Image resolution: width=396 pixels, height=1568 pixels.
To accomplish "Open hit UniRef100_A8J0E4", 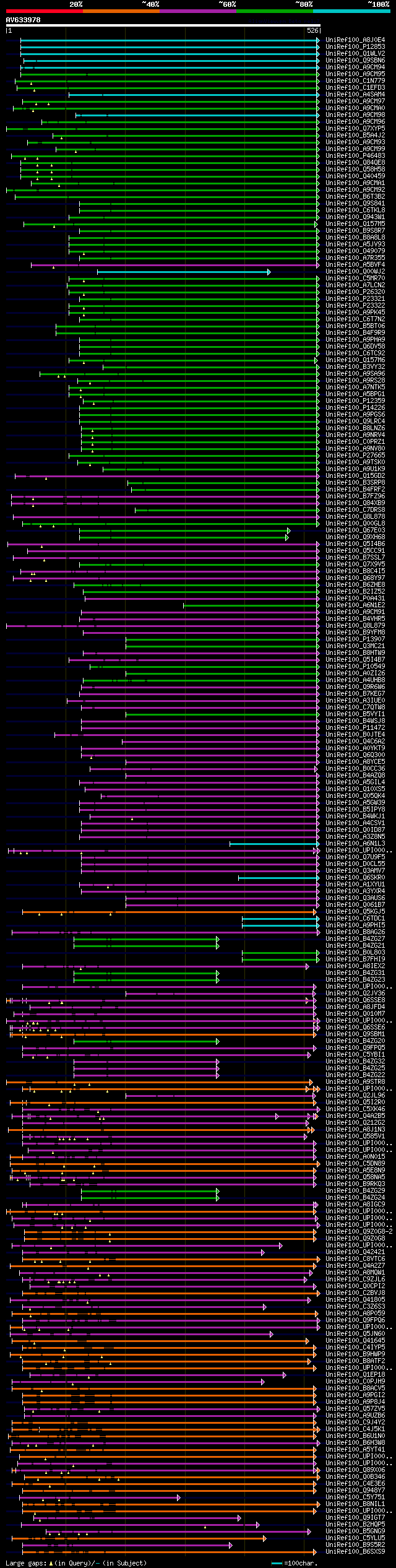I will tap(355, 40).
